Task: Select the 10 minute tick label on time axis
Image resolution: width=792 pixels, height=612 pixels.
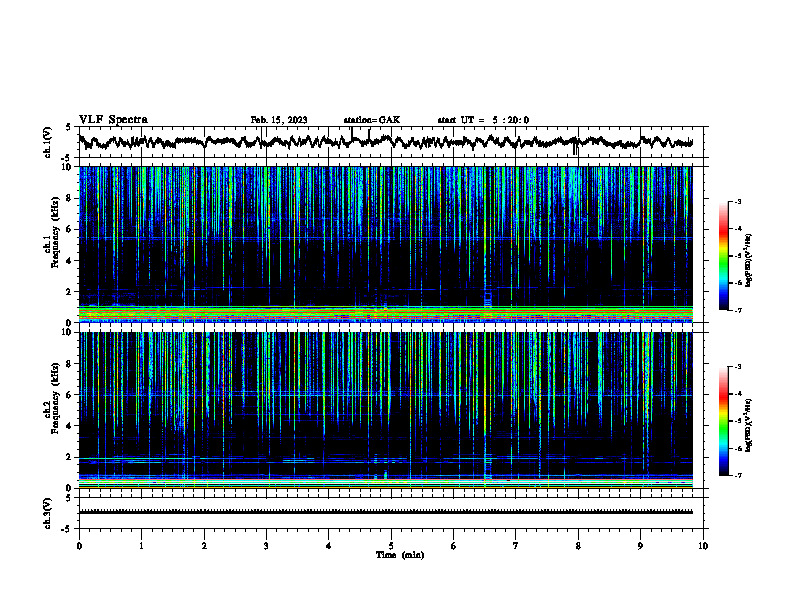Action: point(703,546)
